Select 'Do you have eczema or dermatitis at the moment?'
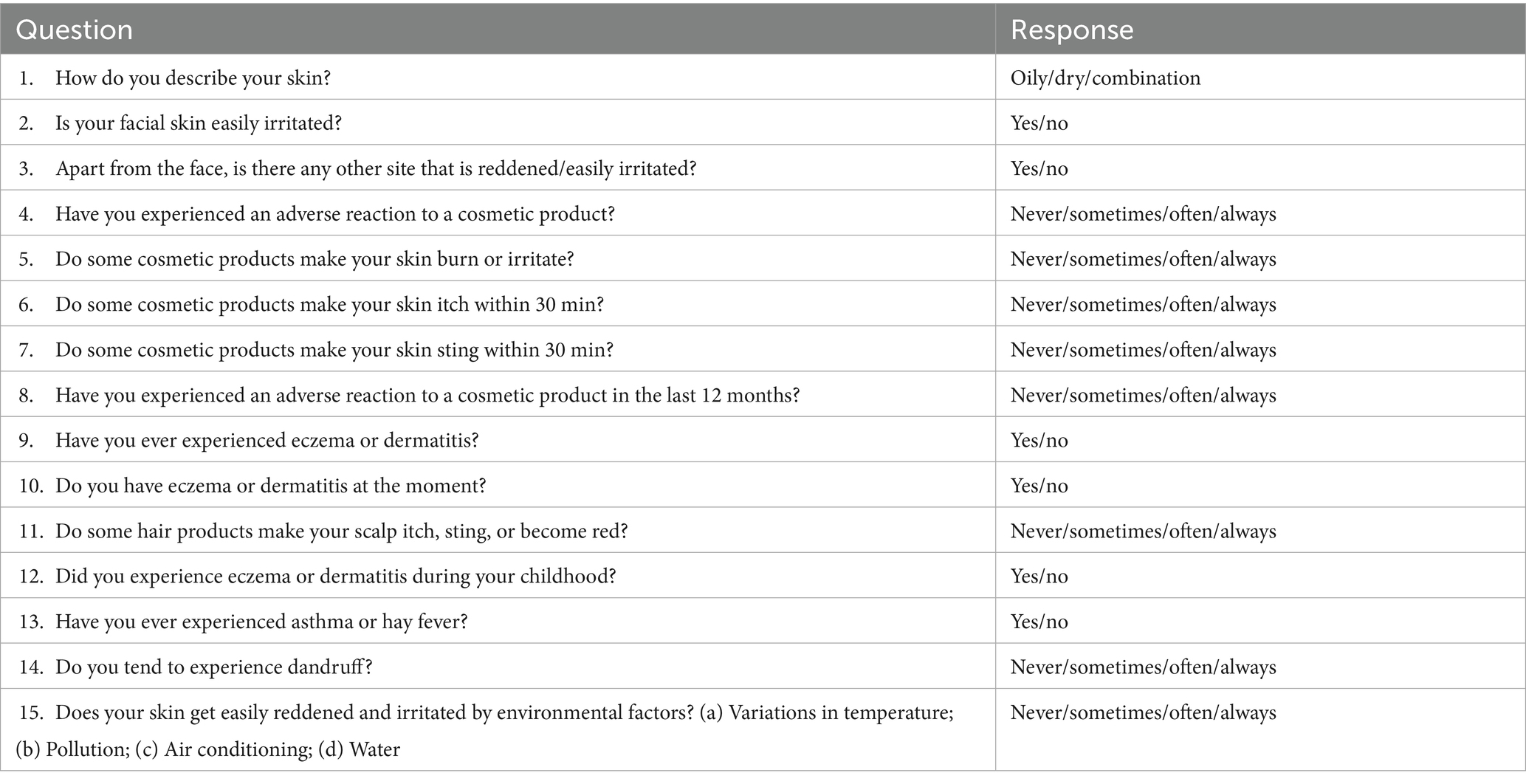 click(271, 486)
